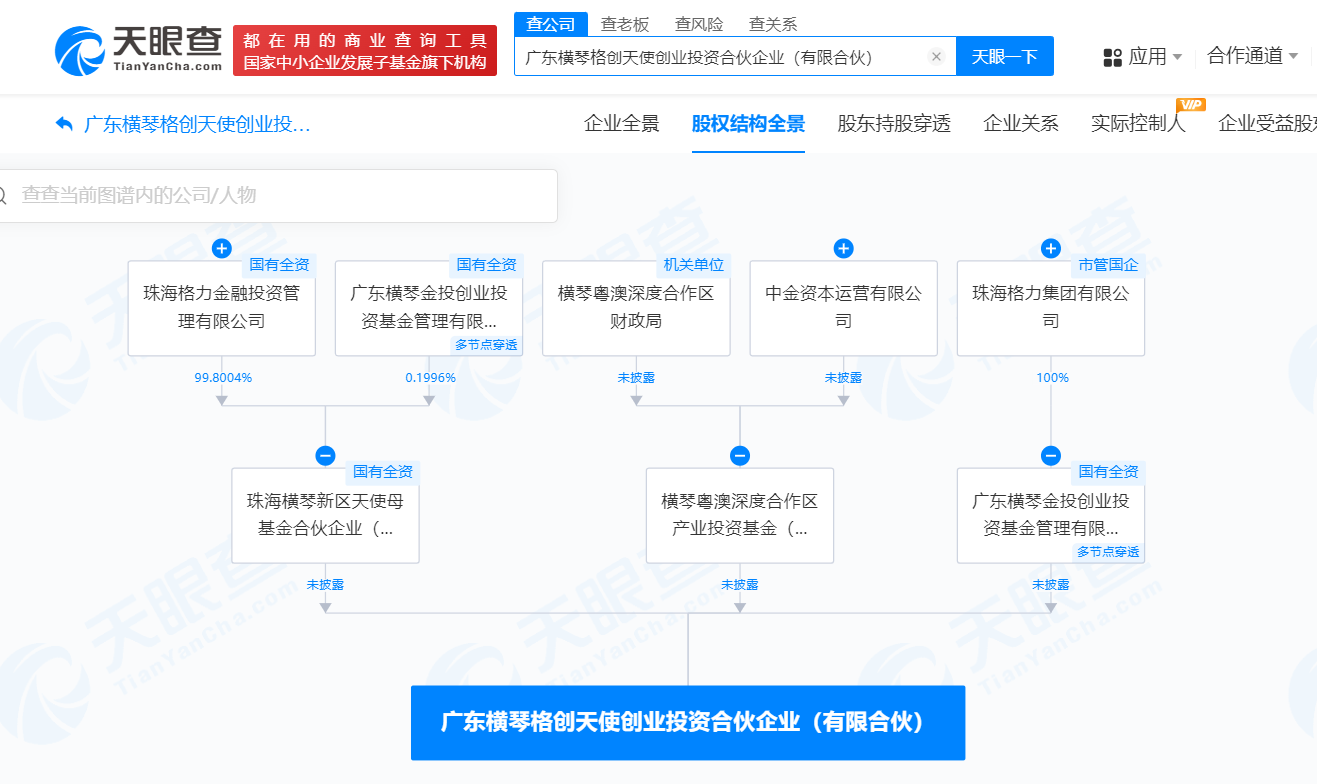The image size is (1317, 784).
Task: Clear the search box with X icon
Action: click(x=936, y=57)
